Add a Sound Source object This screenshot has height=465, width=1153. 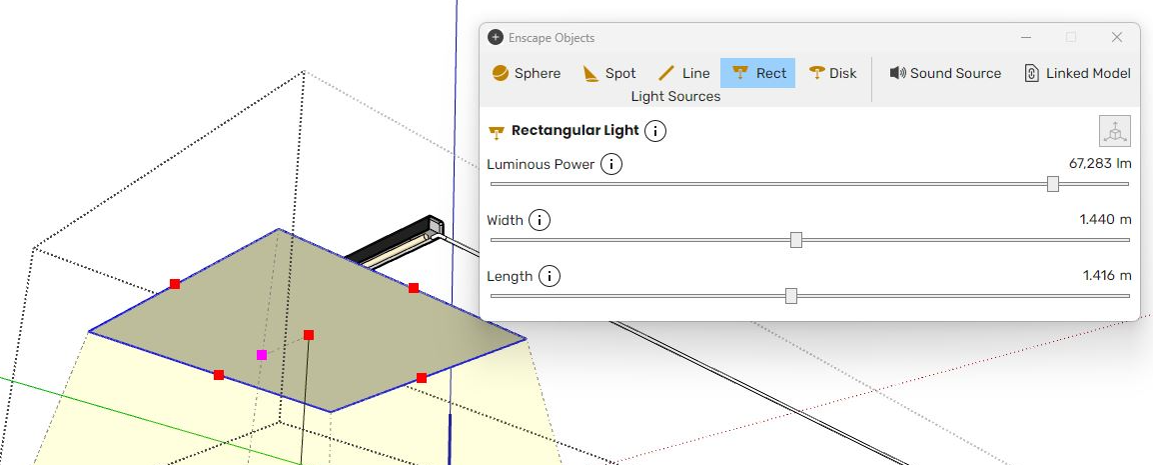click(944, 73)
